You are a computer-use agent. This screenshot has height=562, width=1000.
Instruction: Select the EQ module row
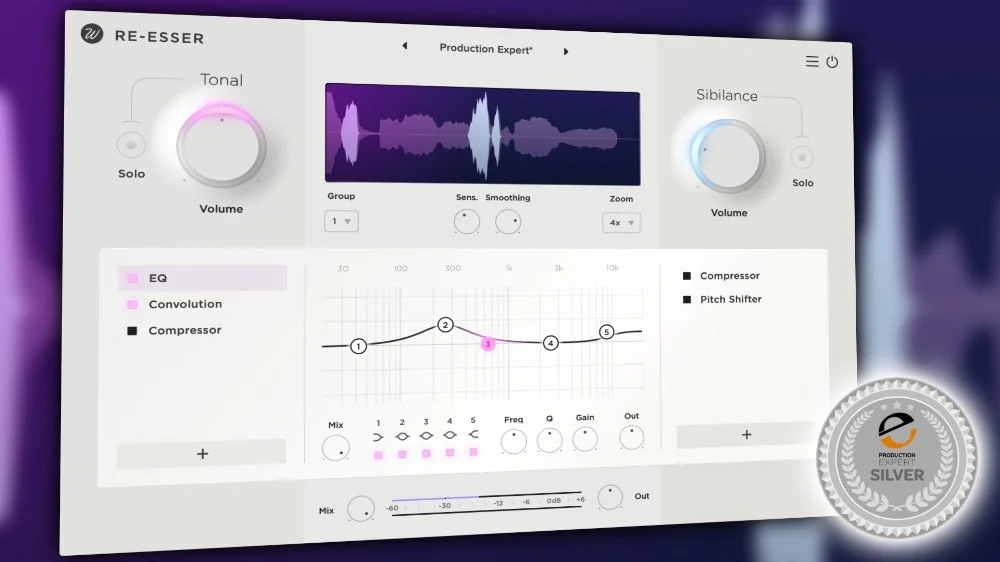tap(202, 278)
